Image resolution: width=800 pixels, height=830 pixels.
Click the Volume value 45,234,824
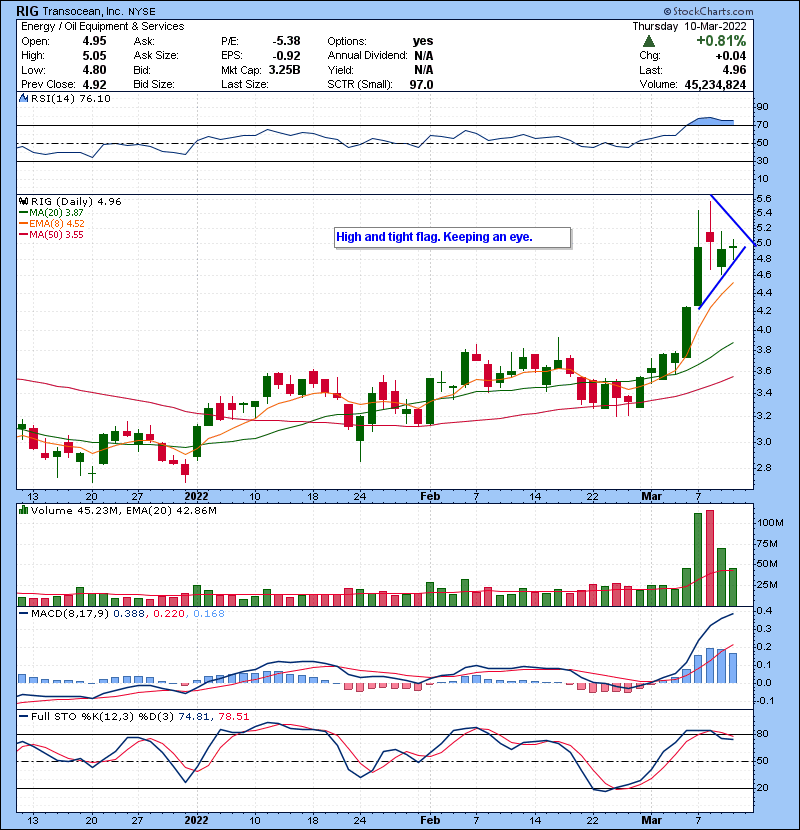tap(715, 84)
